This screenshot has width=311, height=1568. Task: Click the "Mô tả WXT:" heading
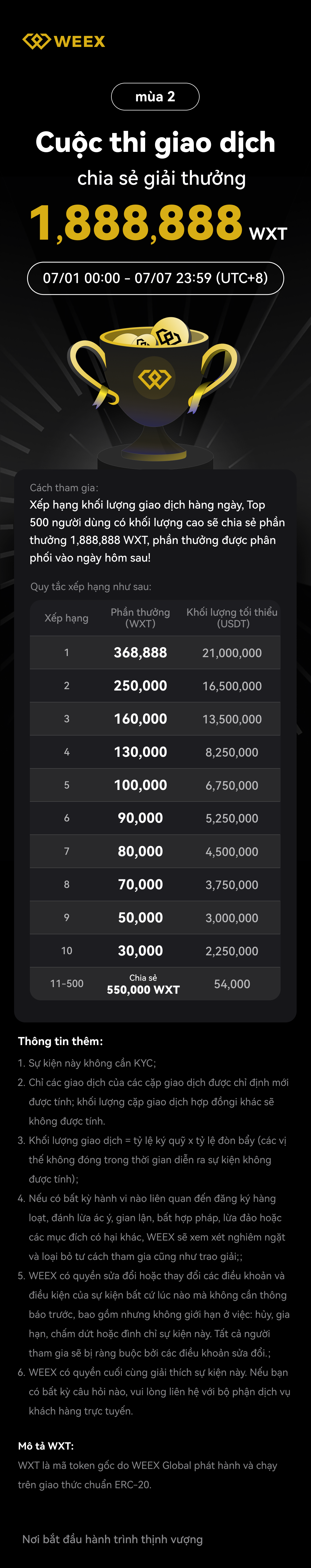[x=46, y=1446]
